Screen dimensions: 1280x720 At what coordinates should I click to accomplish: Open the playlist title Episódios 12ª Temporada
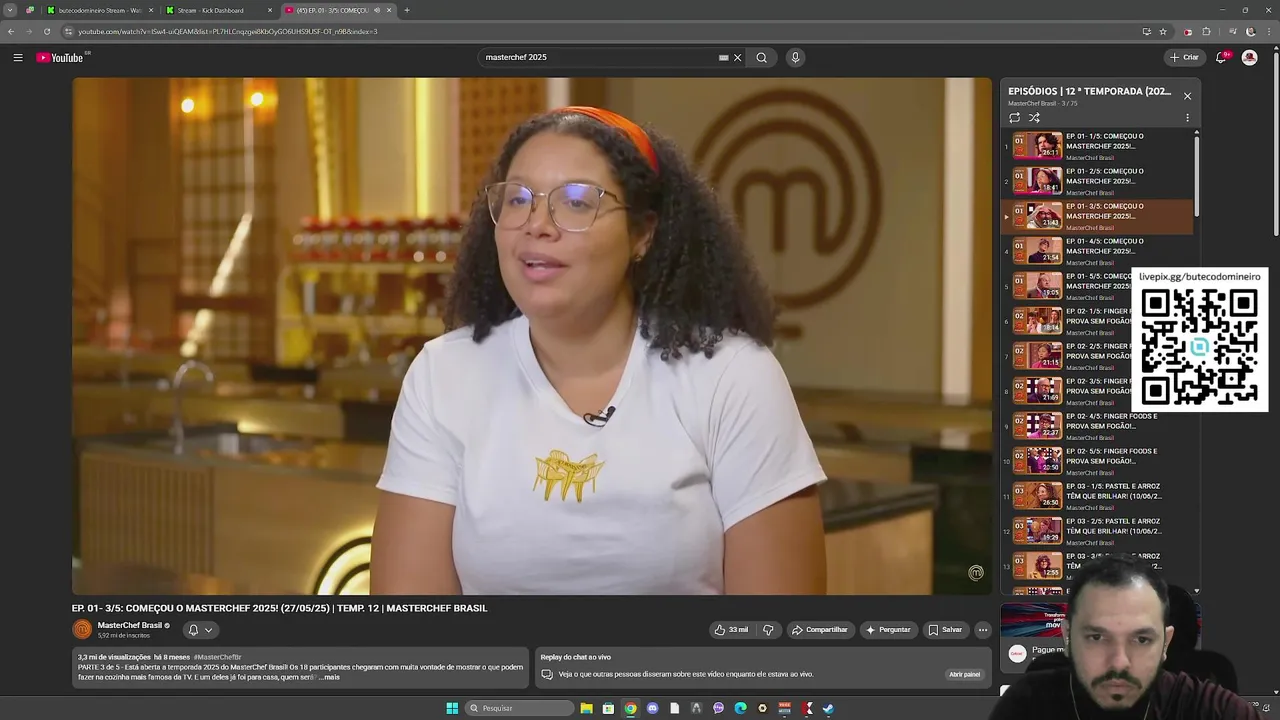pos(1089,91)
